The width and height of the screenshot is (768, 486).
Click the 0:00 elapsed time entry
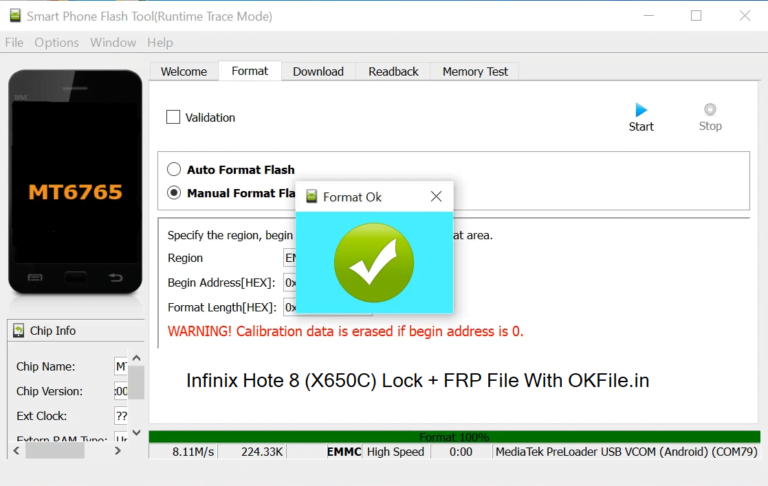coord(461,452)
